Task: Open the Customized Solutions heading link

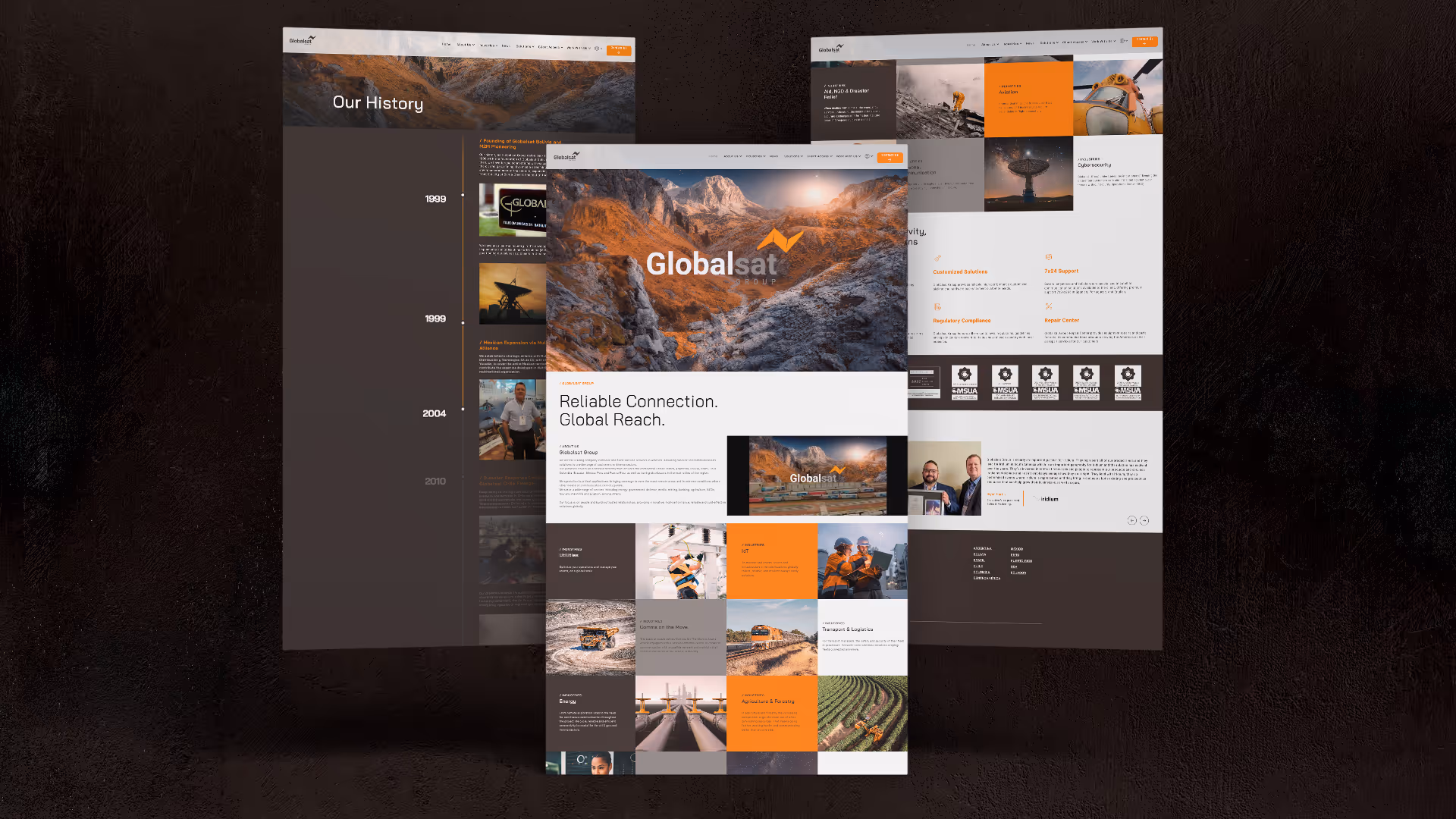Action: point(960,271)
